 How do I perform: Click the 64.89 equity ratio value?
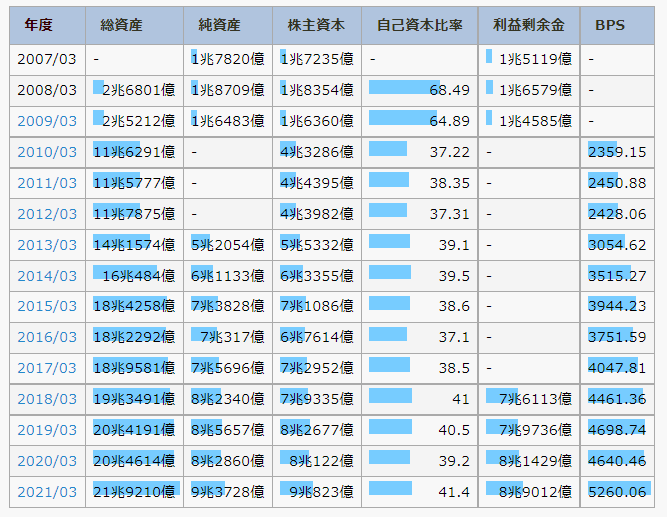coord(450,121)
